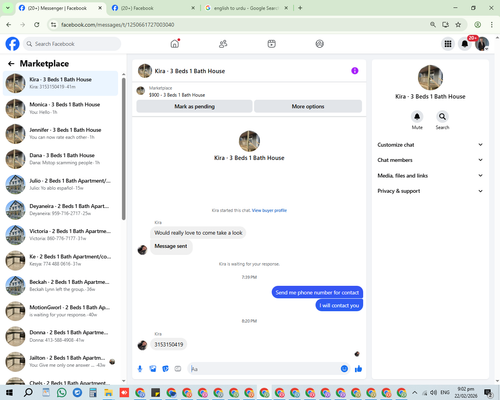Attach a photo file to message
Screen dimensions: 500x400
(153, 369)
